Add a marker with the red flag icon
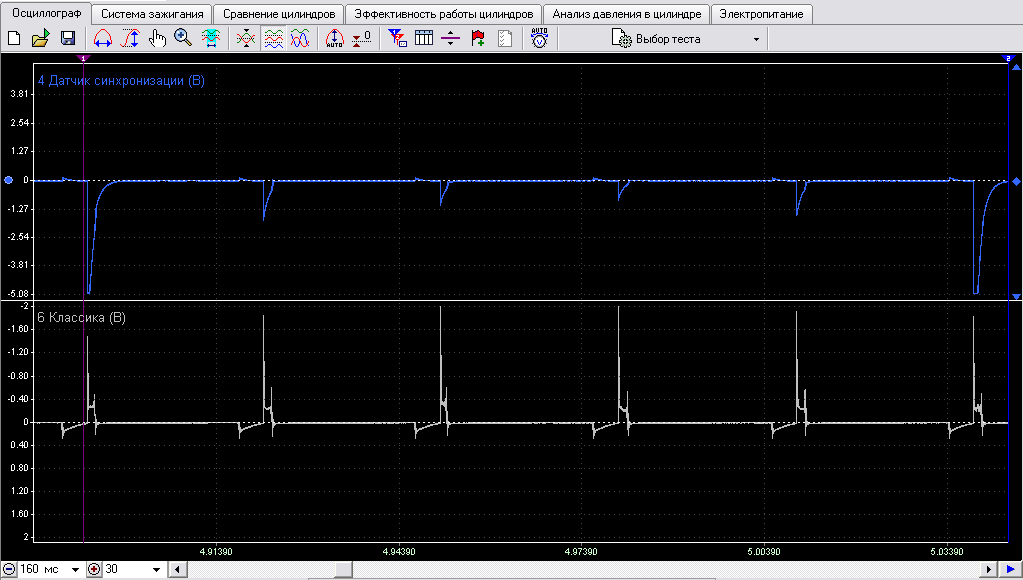This screenshot has height=580, width=1023. [478, 39]
